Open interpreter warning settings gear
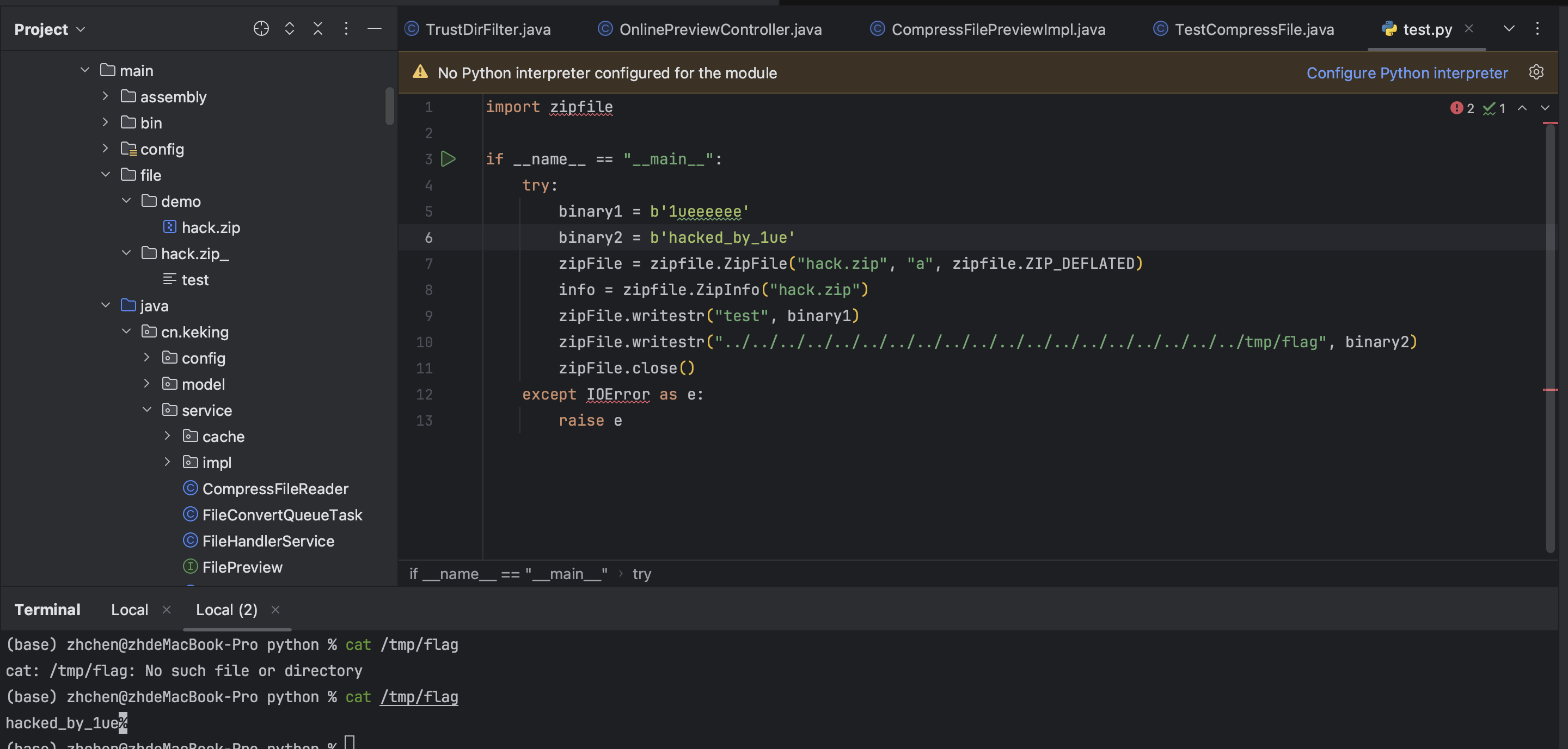The height and width of the screenshot is (749, 1568). point(1536,72)
